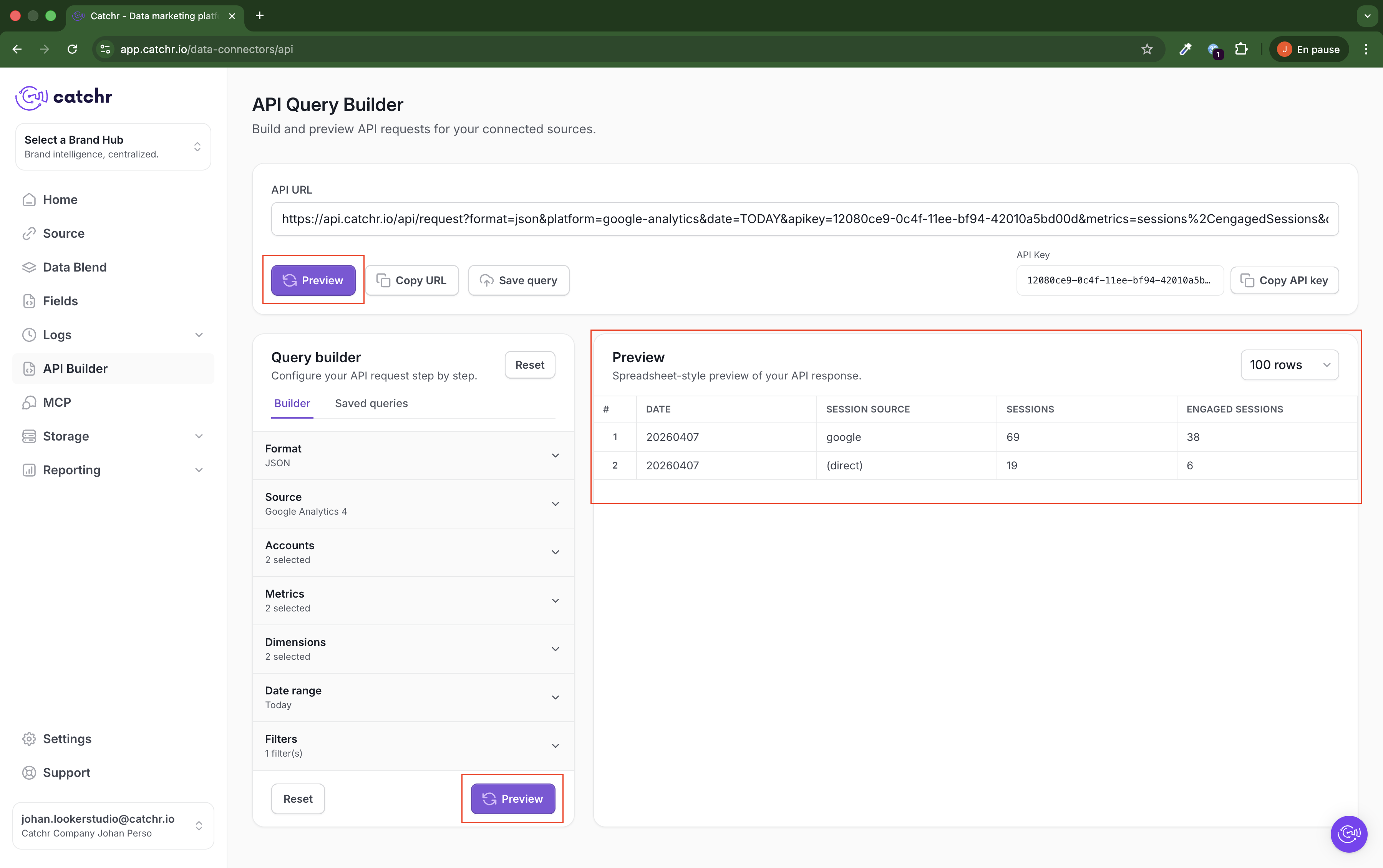Viewport: 1383px width, 868px height.
Task: Click the Save query button
Action: click(518, 281)
